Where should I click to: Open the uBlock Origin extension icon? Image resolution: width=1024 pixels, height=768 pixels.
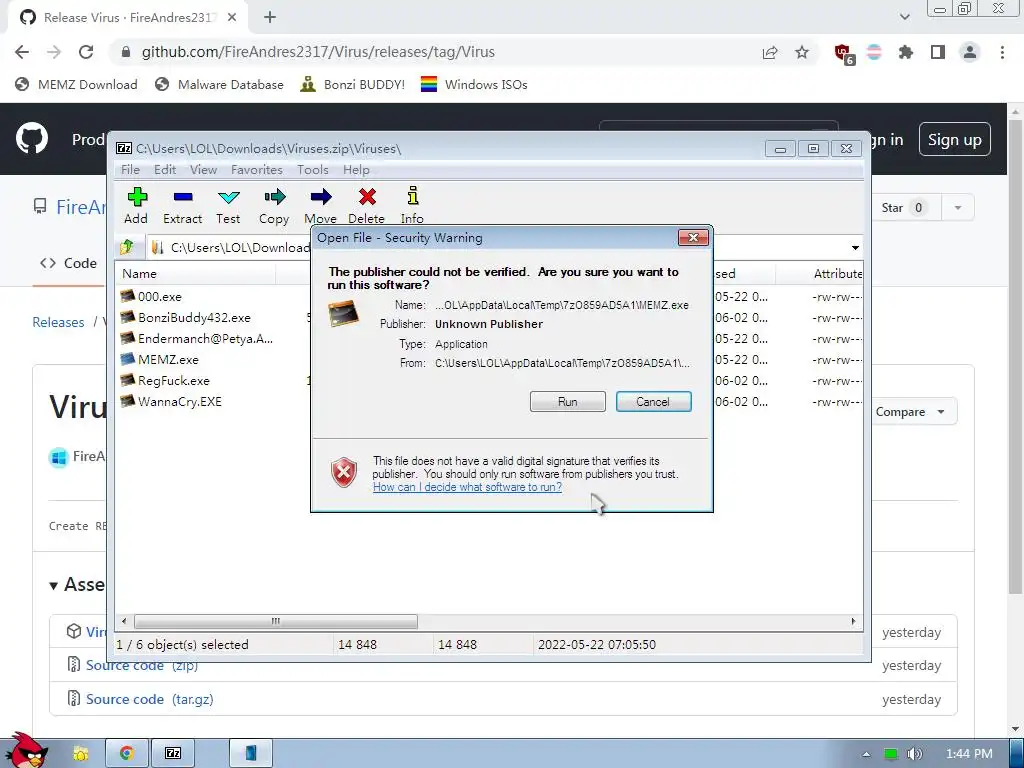pos(843,53)
